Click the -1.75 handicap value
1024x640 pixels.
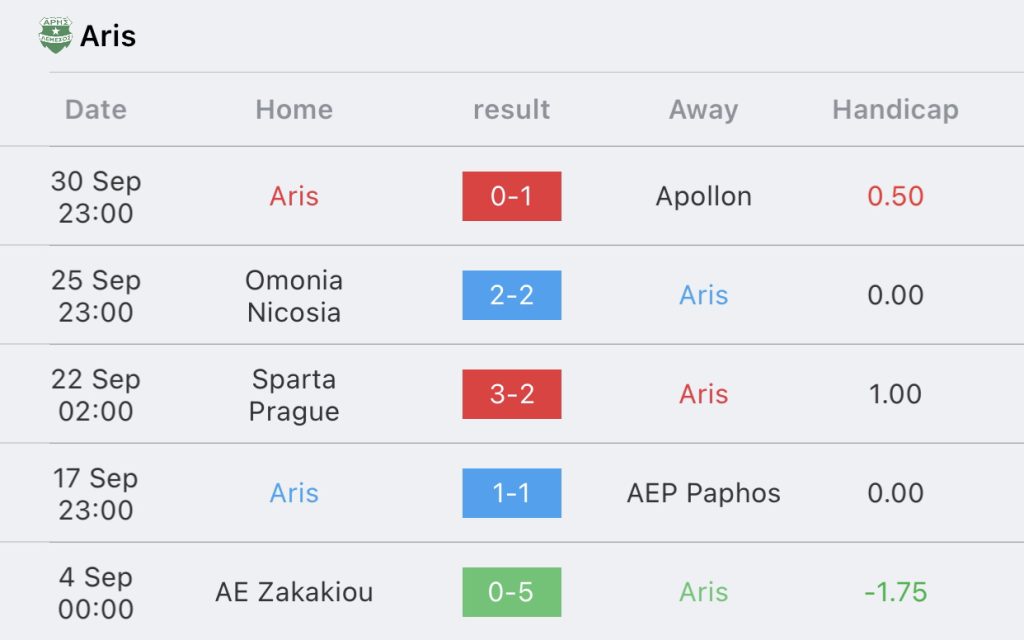click(x=895, y=592)
